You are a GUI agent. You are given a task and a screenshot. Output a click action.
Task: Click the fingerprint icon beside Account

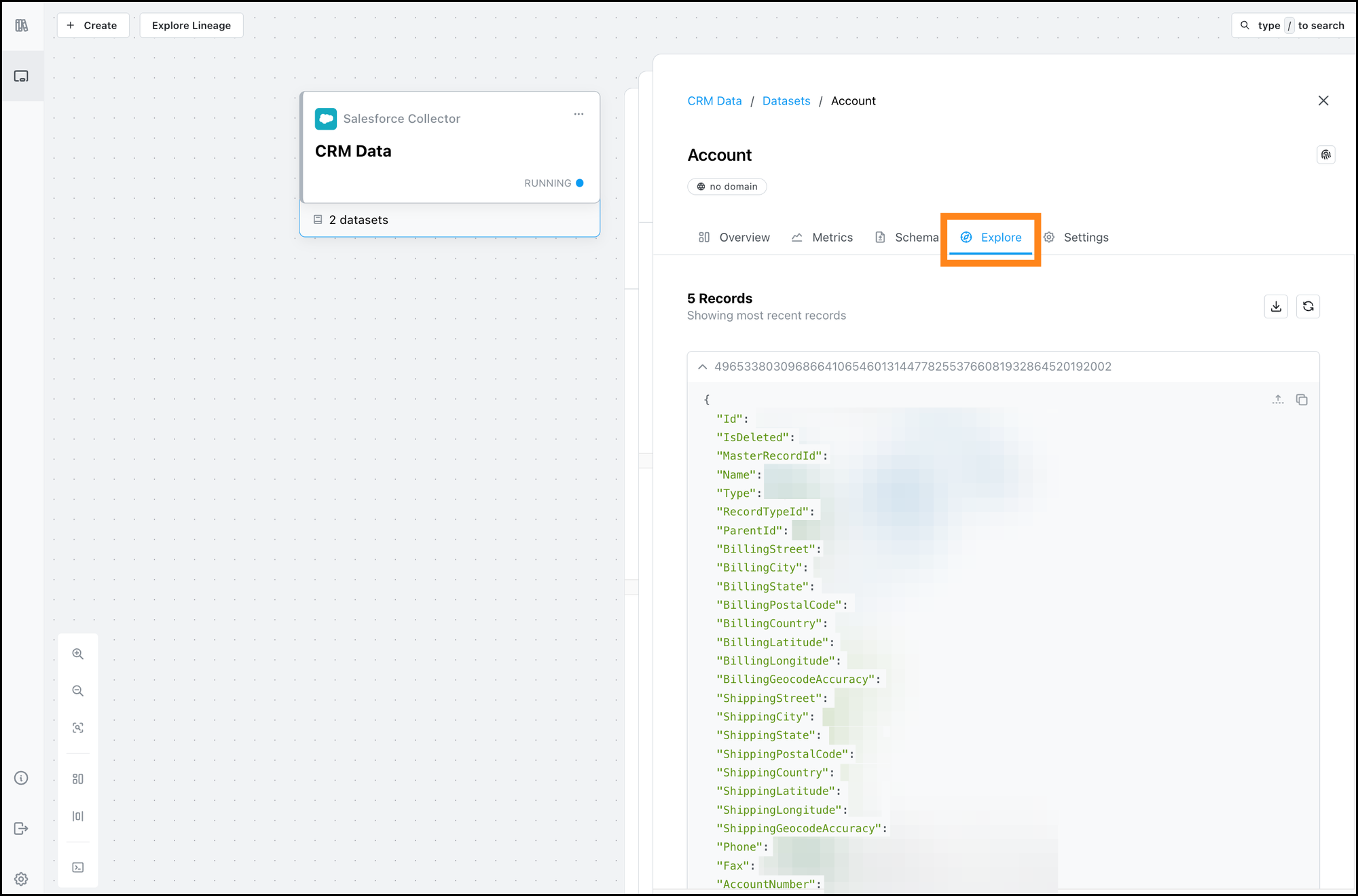click(1325, 155)
